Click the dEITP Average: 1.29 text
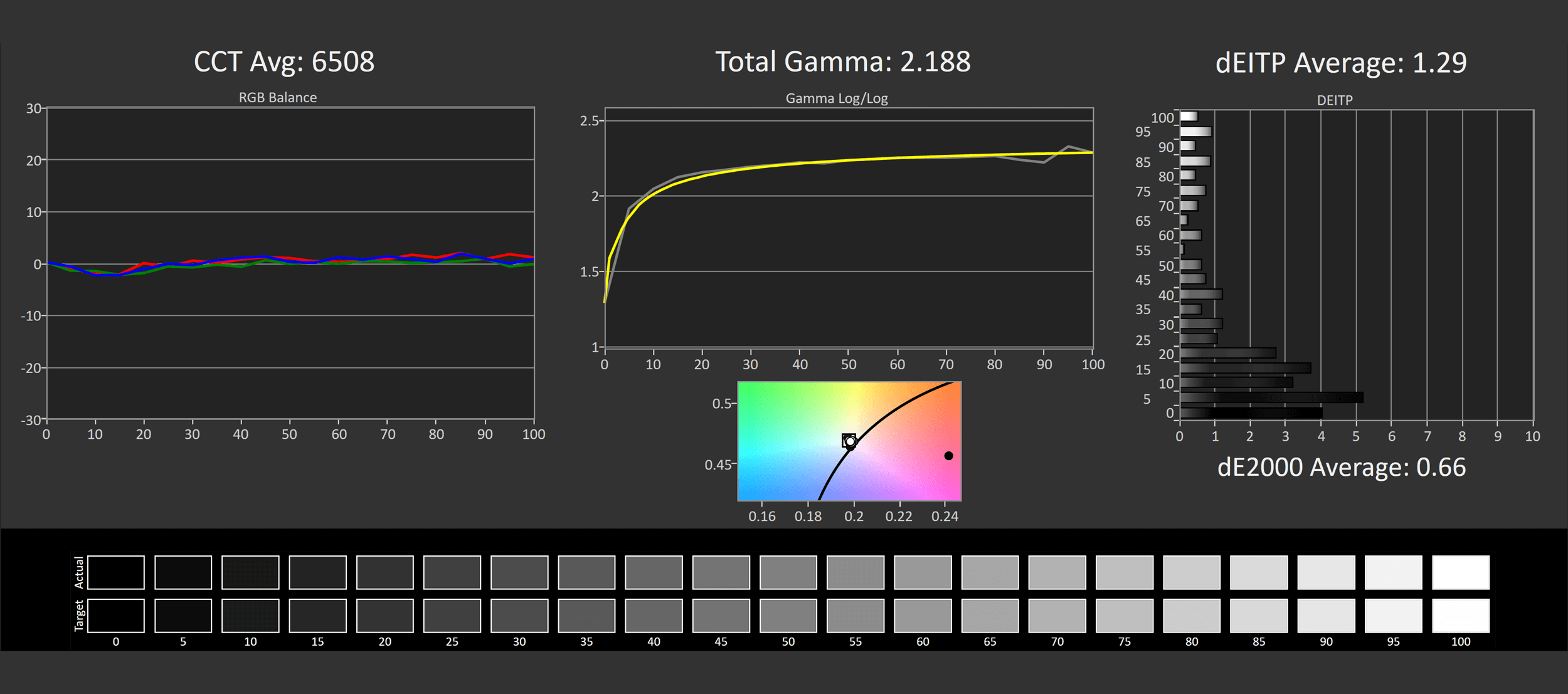Viewport: 1568px width, 694px height. click(1341, 63)
